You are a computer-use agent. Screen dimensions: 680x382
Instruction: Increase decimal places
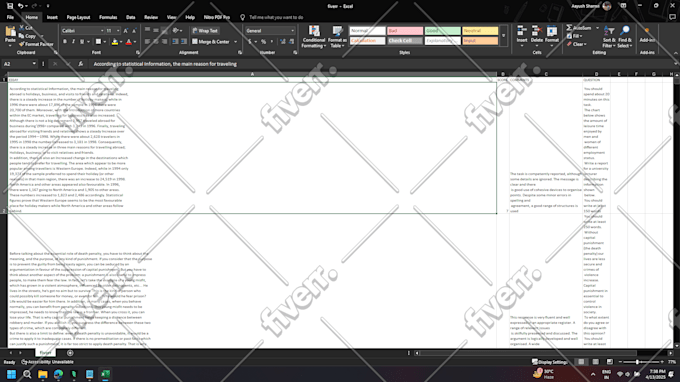tap(283, 42)
